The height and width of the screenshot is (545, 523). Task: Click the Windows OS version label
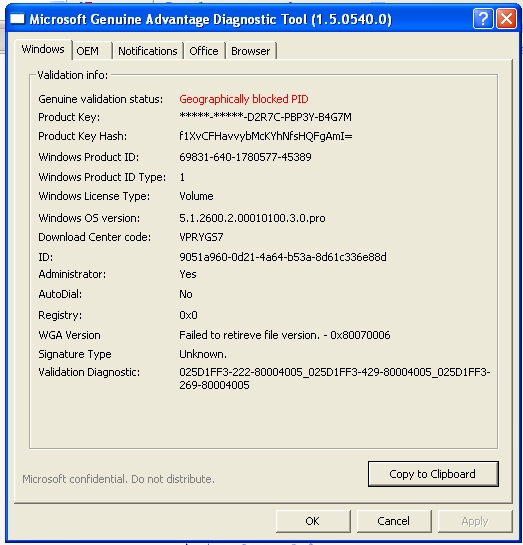point(89,218)
